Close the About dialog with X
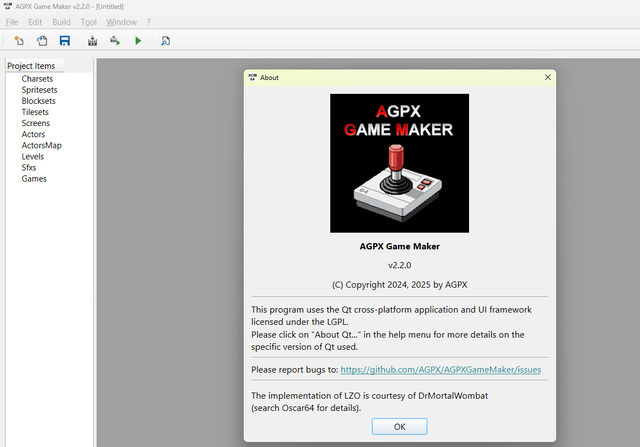Image resolution: width=640 pixels, height=447 pixels. point(548,77)
